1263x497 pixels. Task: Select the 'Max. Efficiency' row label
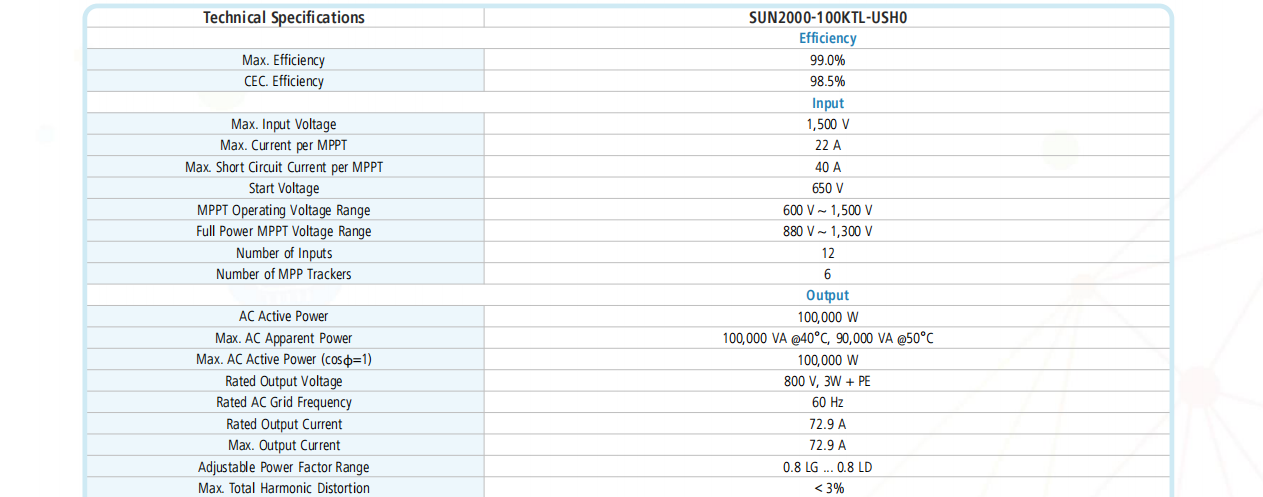[284, 60]
